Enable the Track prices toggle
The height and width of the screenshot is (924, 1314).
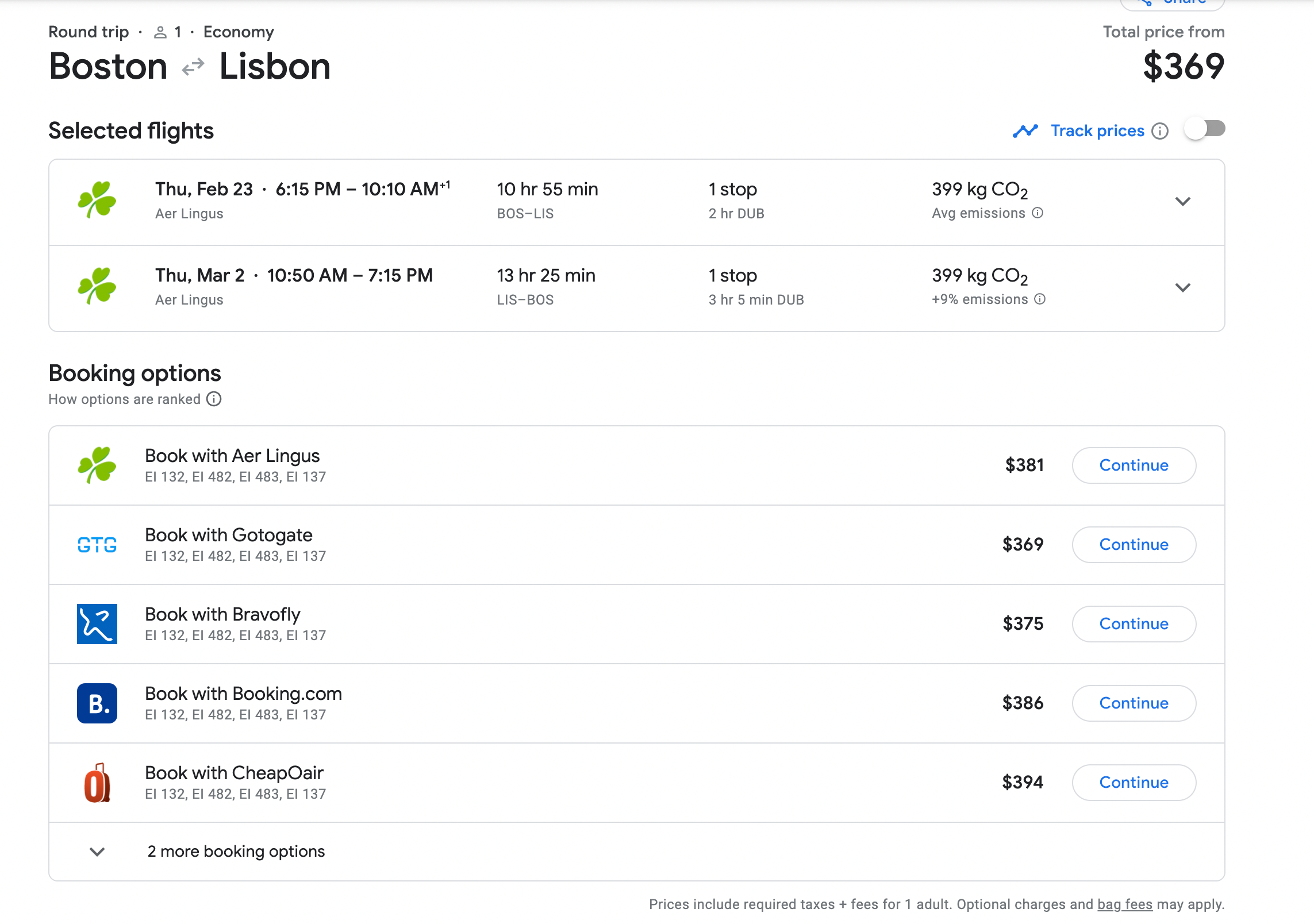(1205, 129)
